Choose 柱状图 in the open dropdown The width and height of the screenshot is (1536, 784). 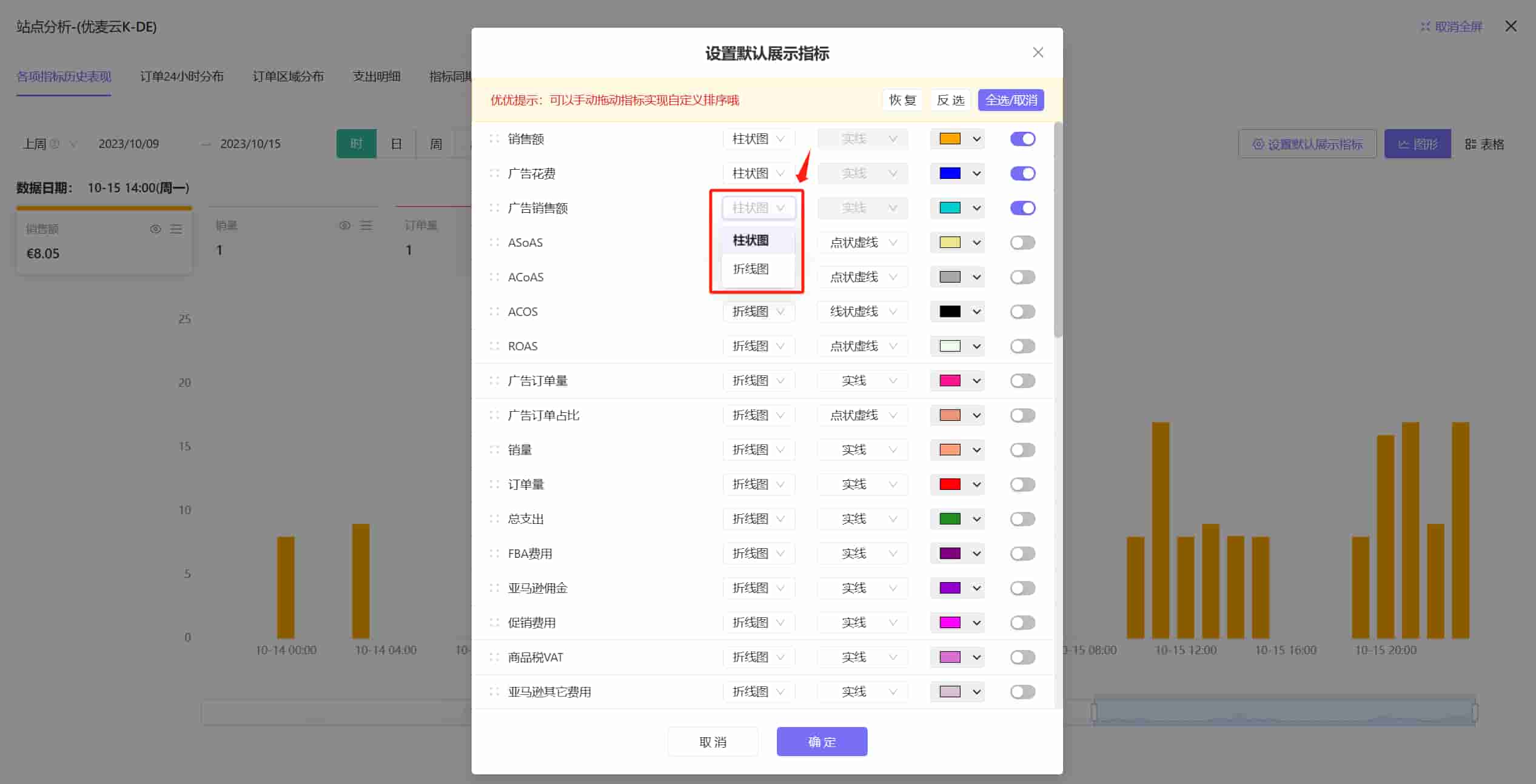758,240
